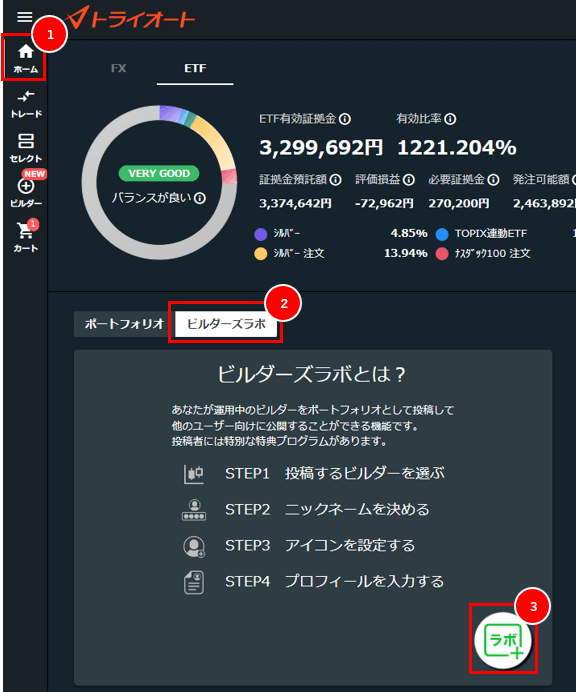Switch to the ポートフォリオ tab

pos(124,324)
